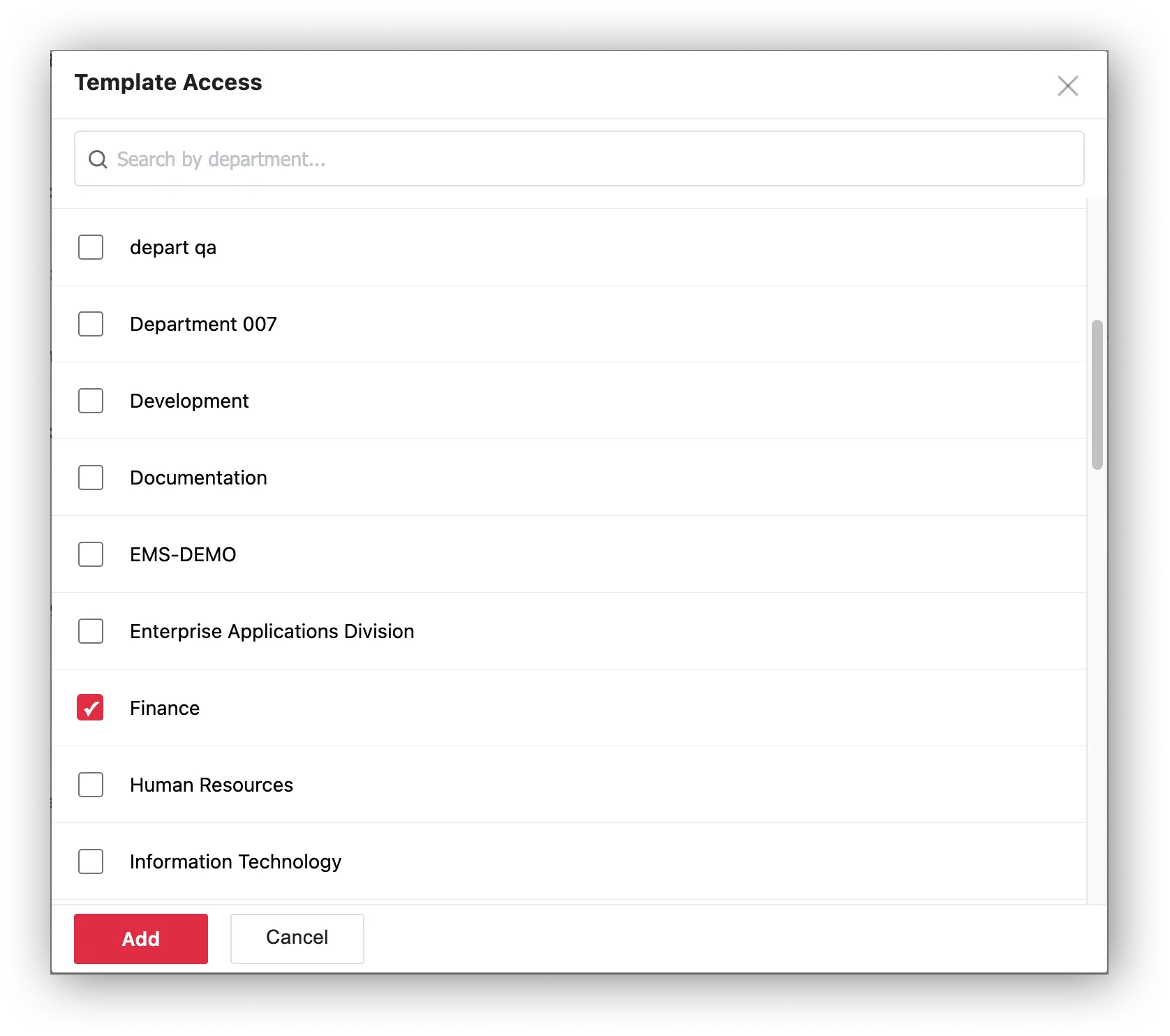1170x1036 pixels.
Task: Select the Development department
Action: click(90, 401)
